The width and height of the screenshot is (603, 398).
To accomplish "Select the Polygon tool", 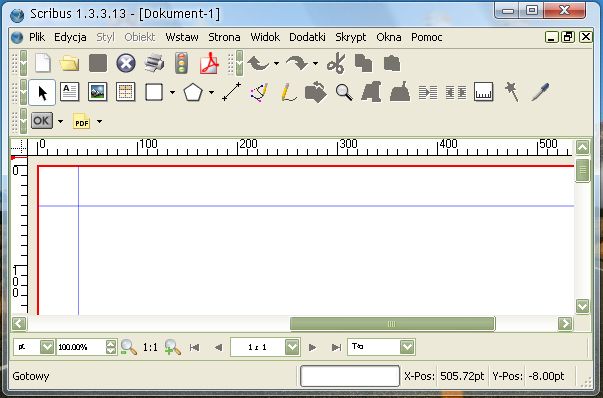I will [193, 92].
